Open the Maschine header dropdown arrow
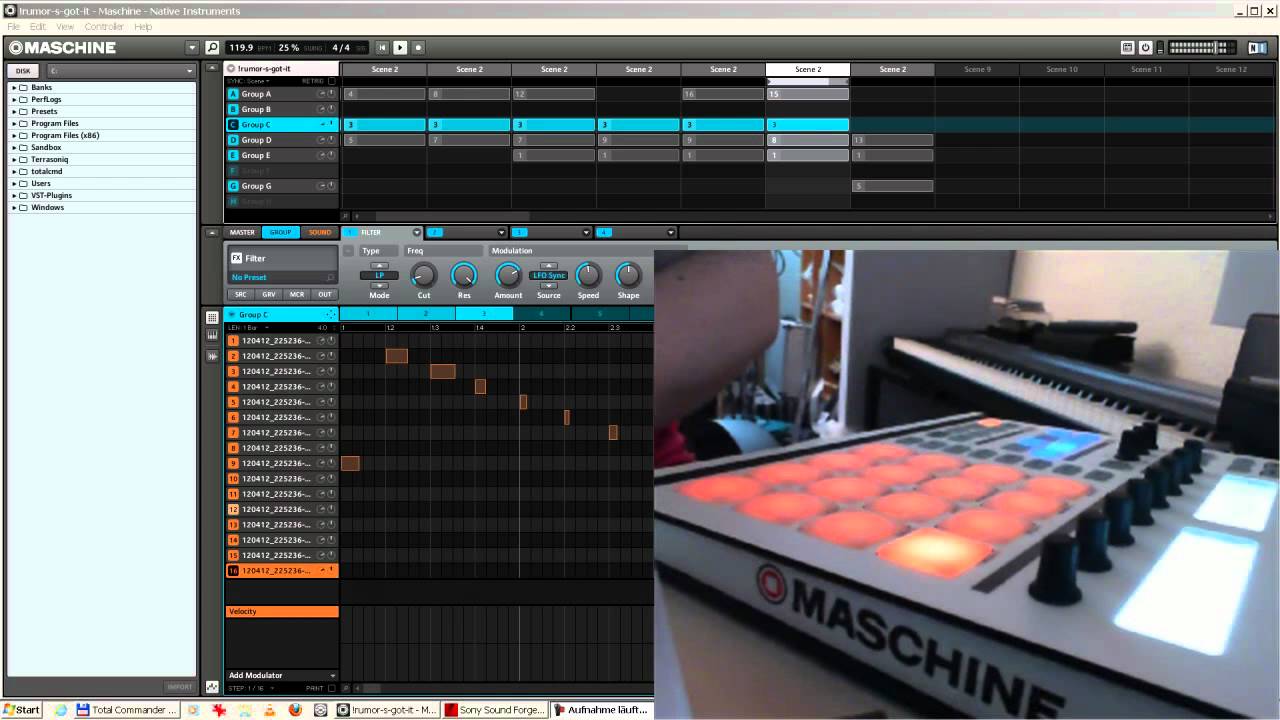The height and width of the screenshot is (720, 1280). click(x=192, y=47)
